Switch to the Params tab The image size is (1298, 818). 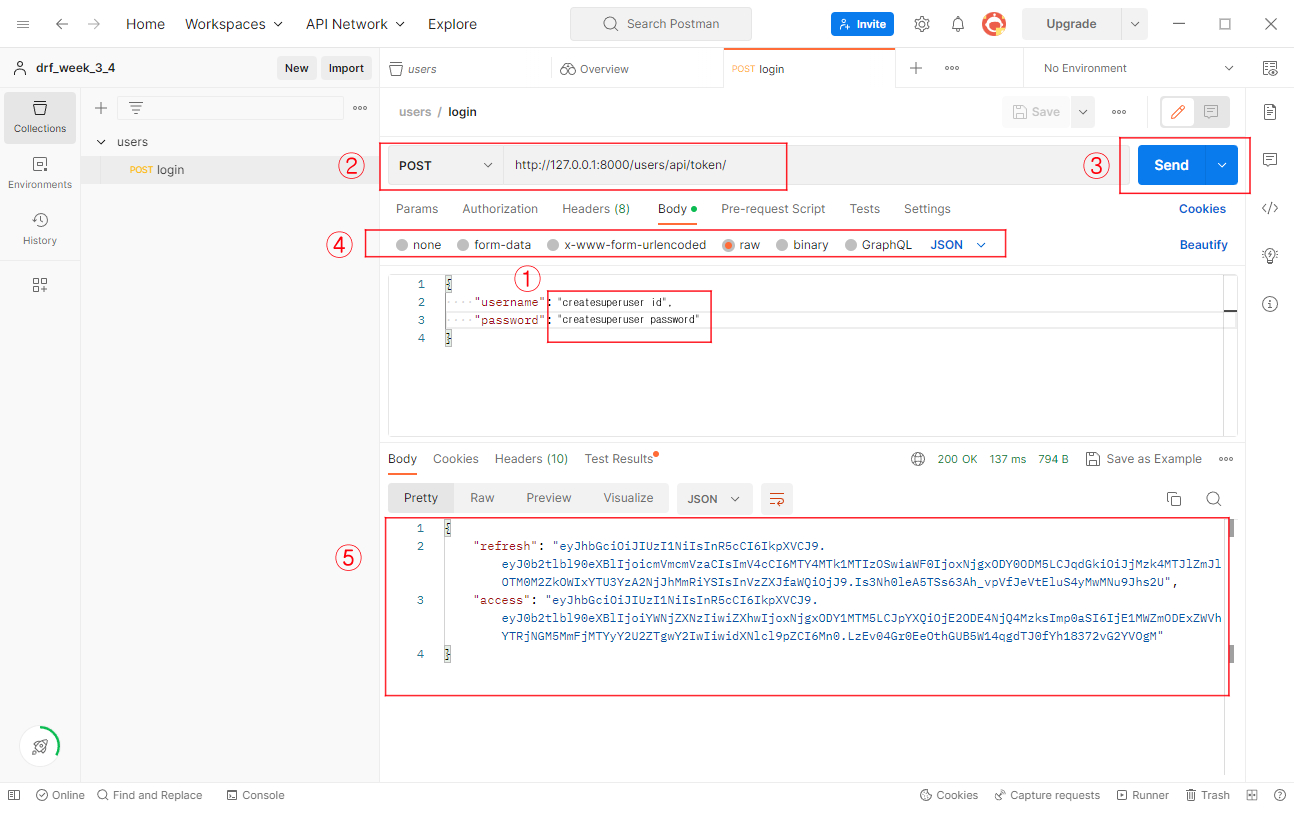417,209
